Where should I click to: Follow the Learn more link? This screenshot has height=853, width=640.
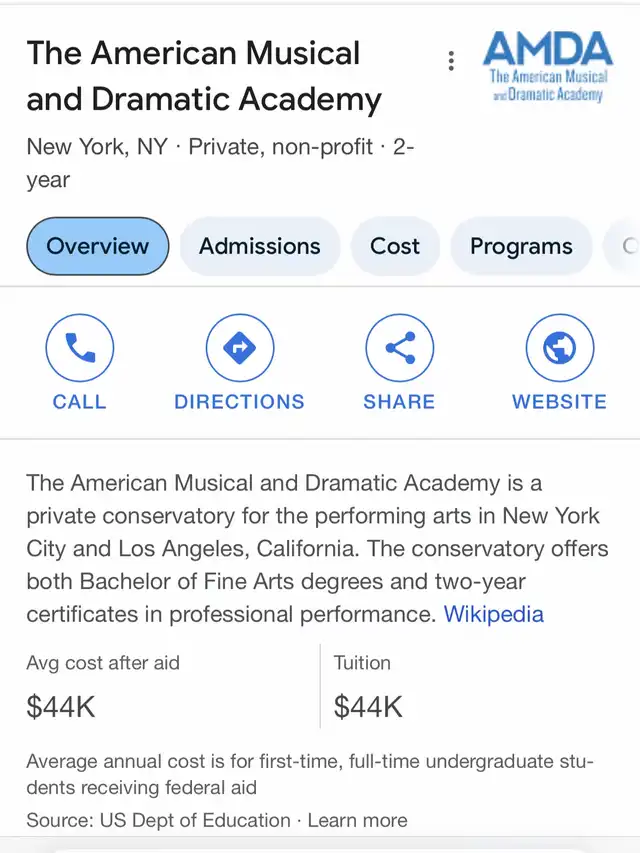[x=357, y=820]
